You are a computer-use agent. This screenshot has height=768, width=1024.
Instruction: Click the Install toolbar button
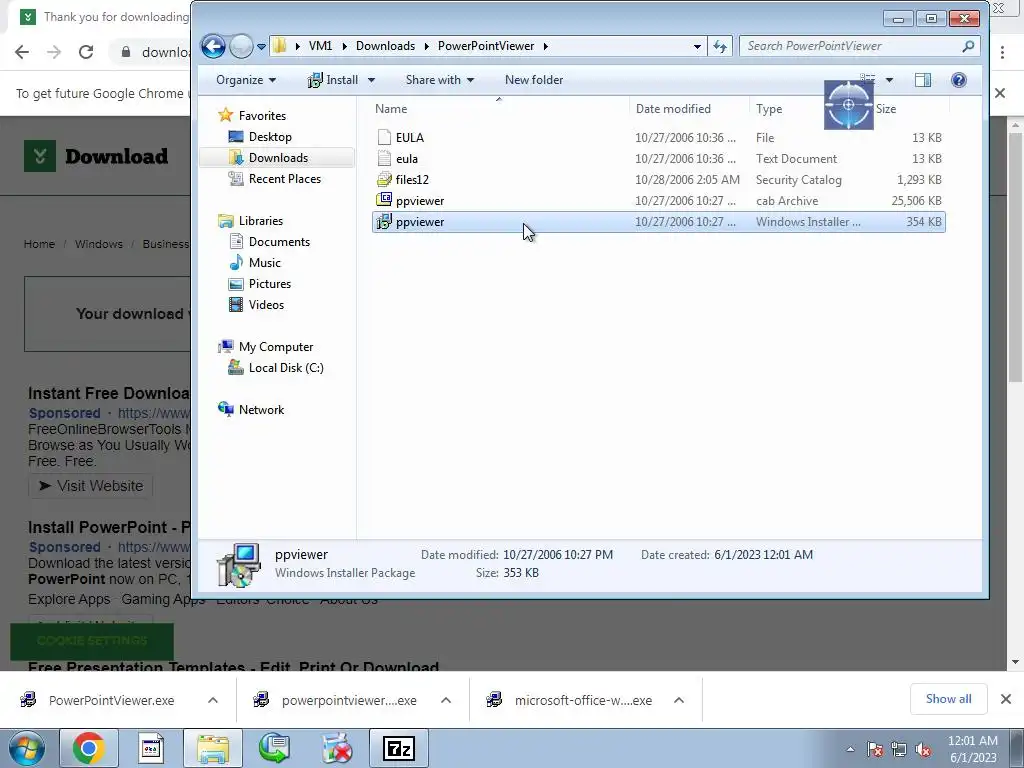(x=332, y=80)
